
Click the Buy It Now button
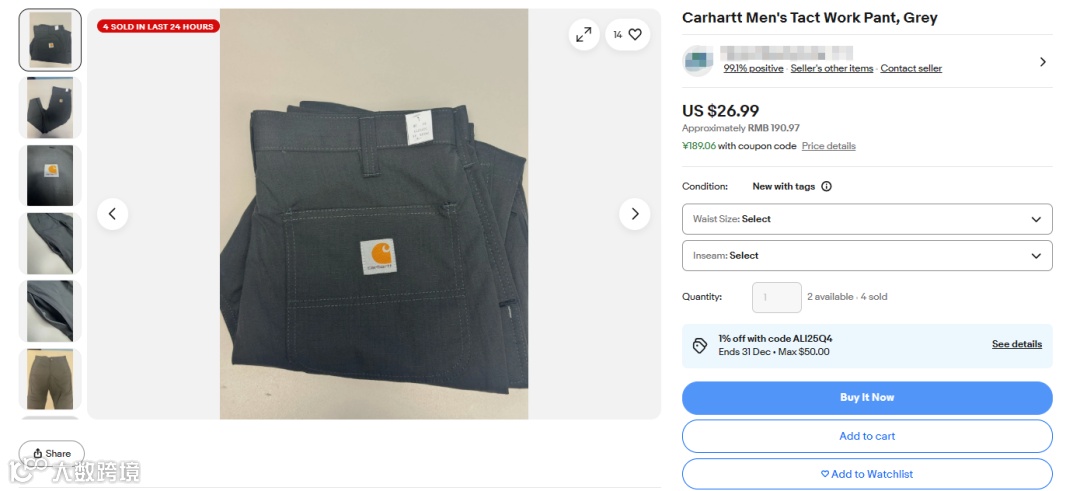[867, 397]
